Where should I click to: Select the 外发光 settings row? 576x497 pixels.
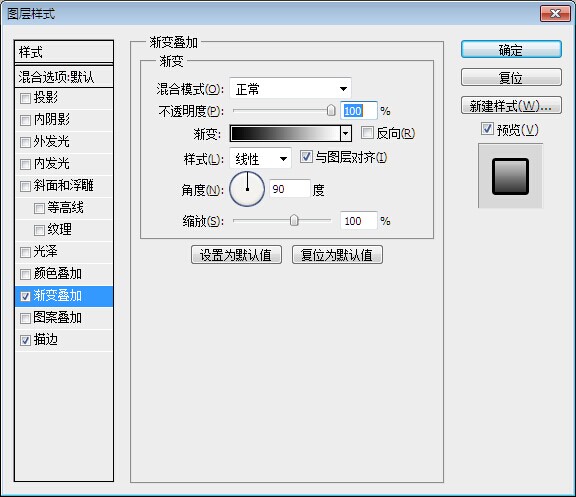pos(64,142)
